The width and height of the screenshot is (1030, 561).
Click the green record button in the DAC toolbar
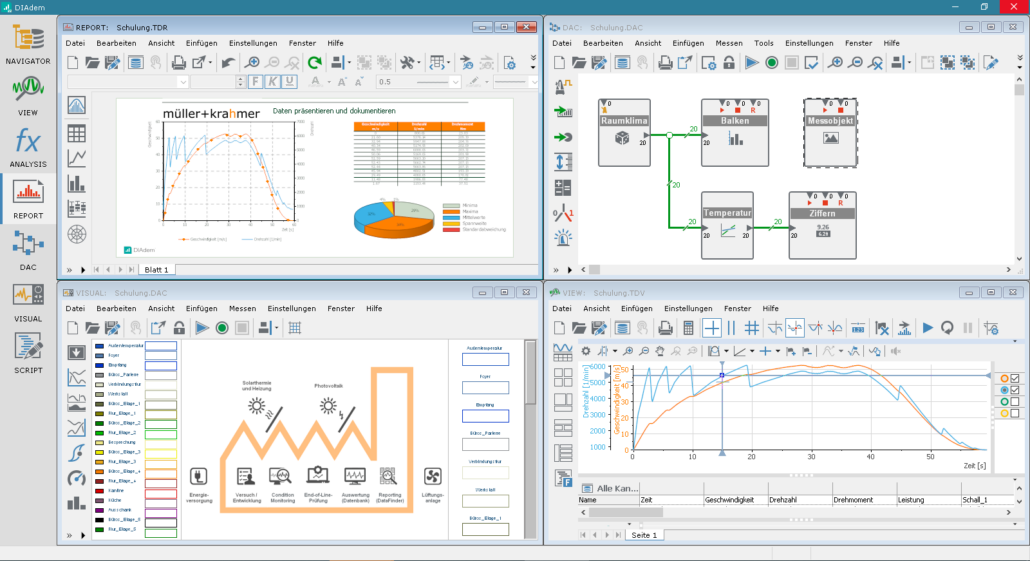point(771,62)
